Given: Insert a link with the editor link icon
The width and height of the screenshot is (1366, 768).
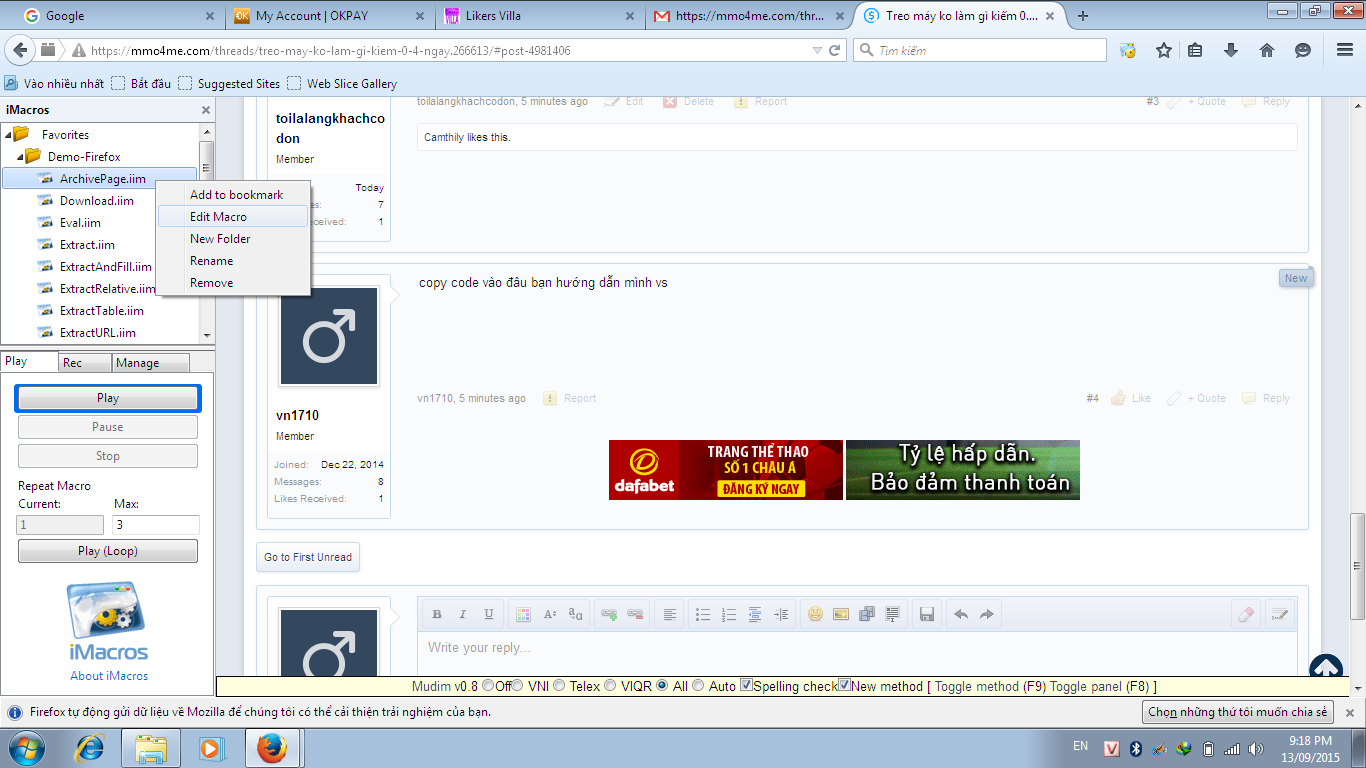Looking at the screenshot, I should (x=608, y=614).
